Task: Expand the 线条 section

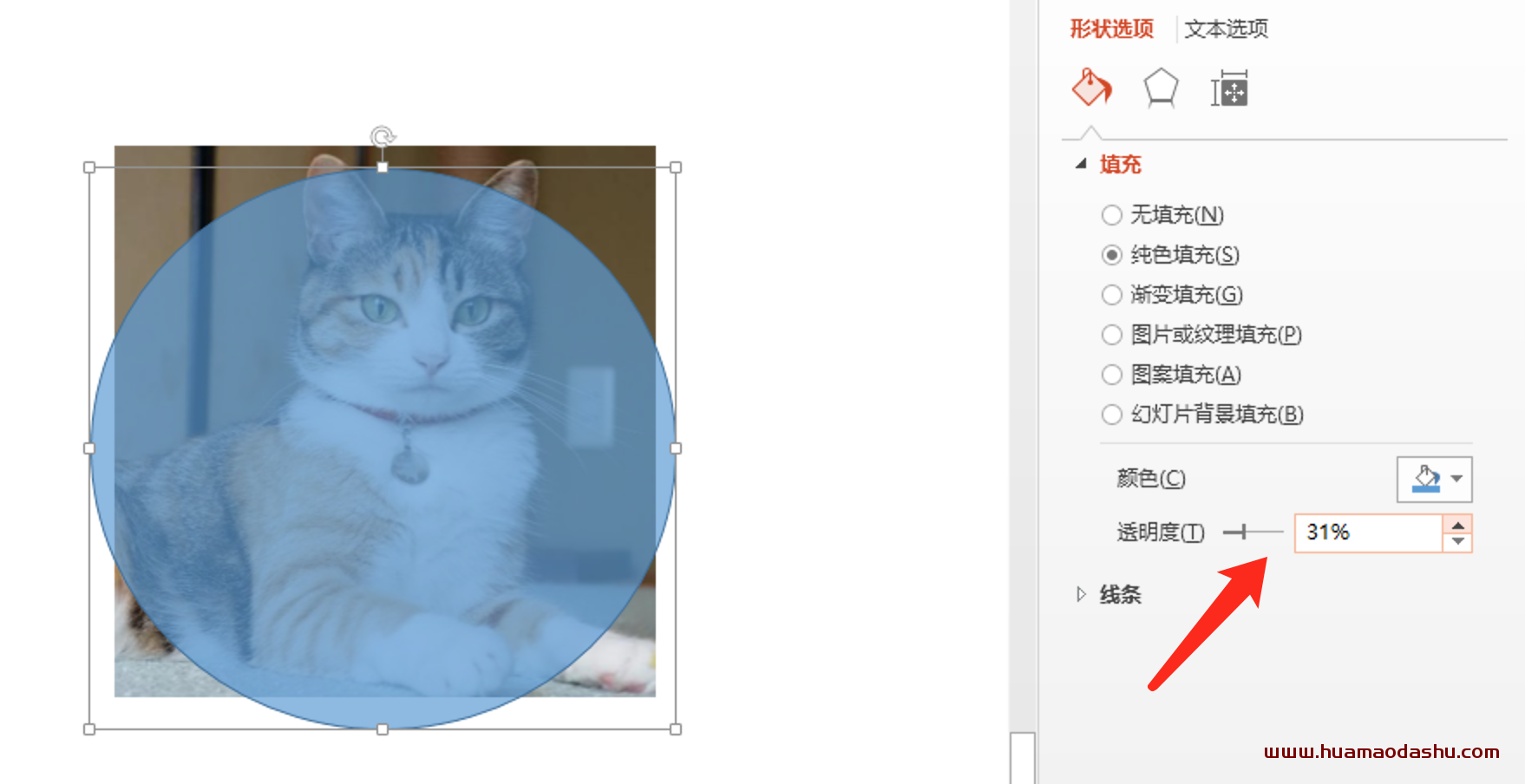Action: [1108, 595]
